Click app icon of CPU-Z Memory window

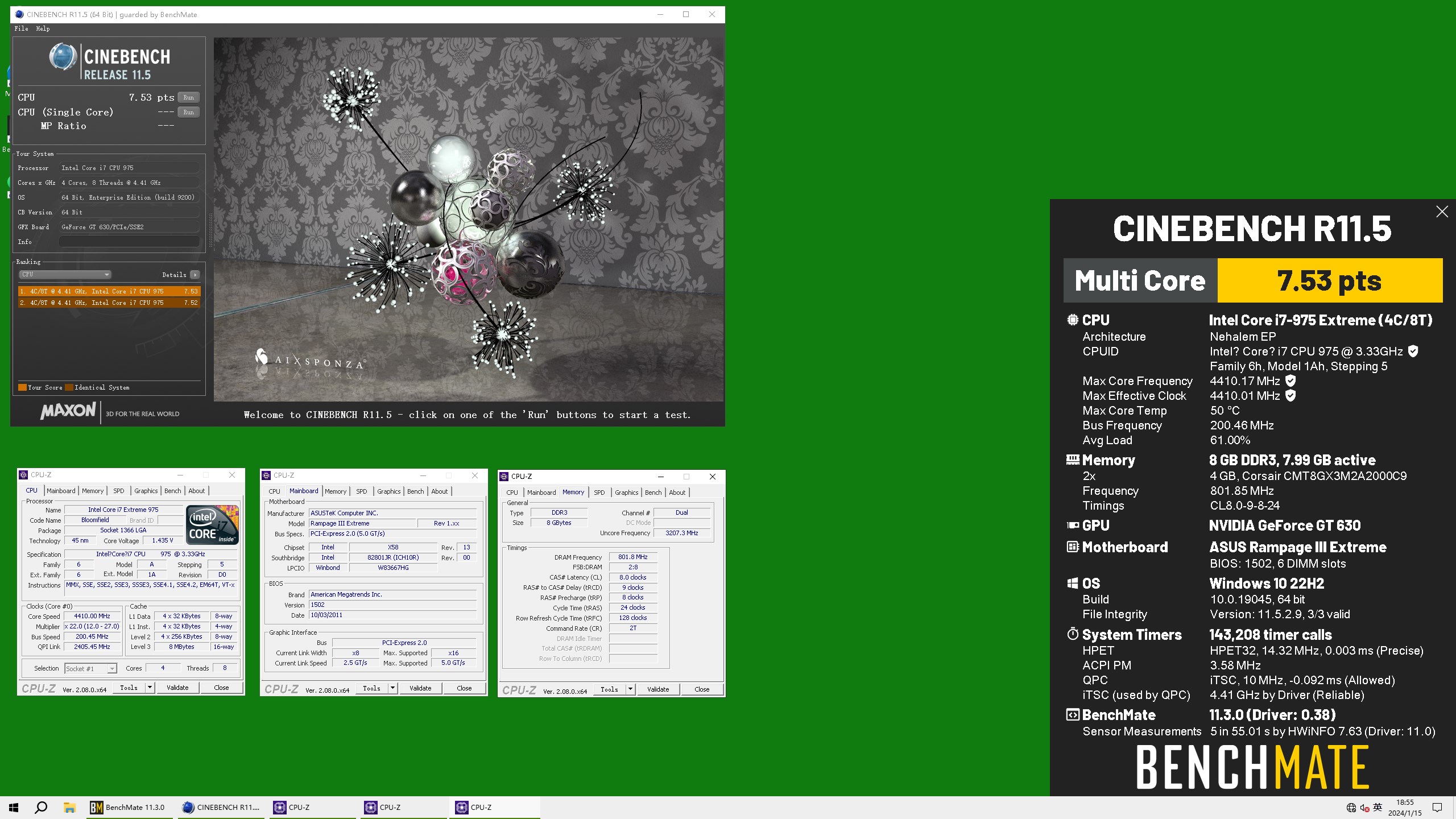pos(504,477)
